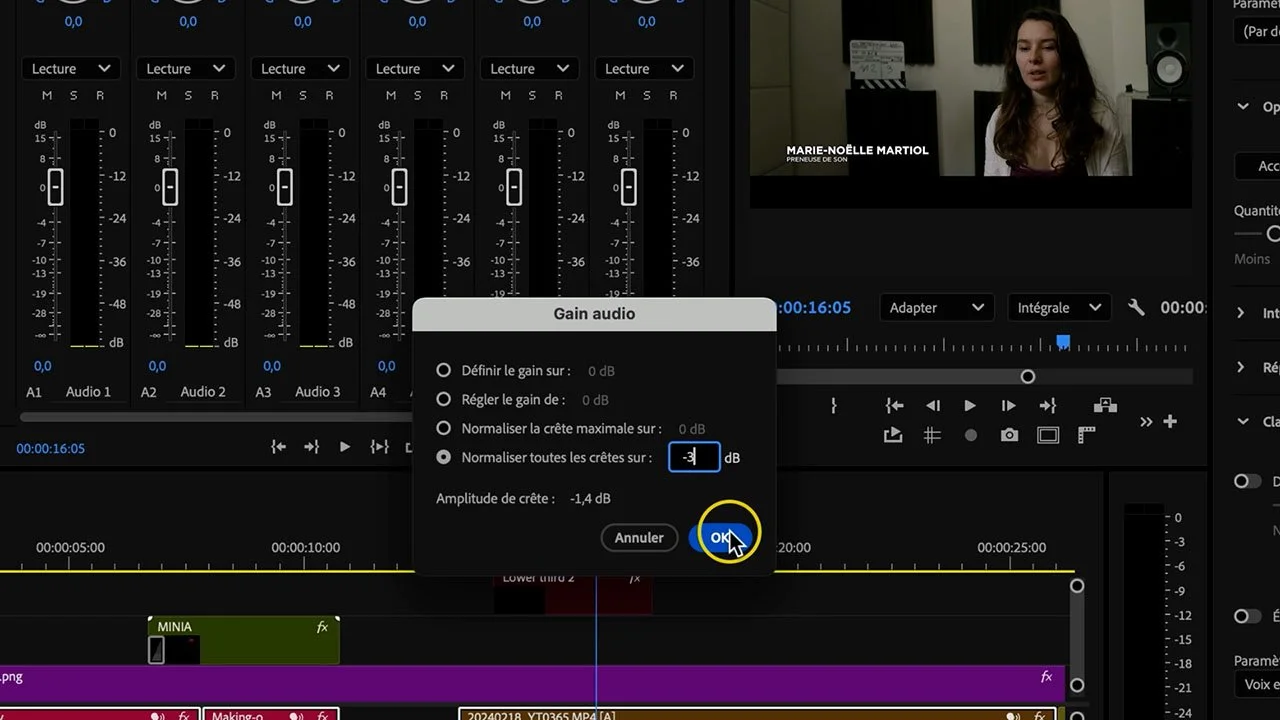This screenshot has height=720, width=1280.
Task: Mute track Audio 1 with M button
Action: (x=47, y=95)
